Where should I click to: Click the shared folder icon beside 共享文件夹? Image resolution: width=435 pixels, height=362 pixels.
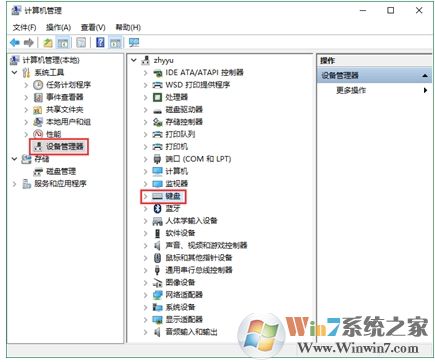tap(38, 109)
